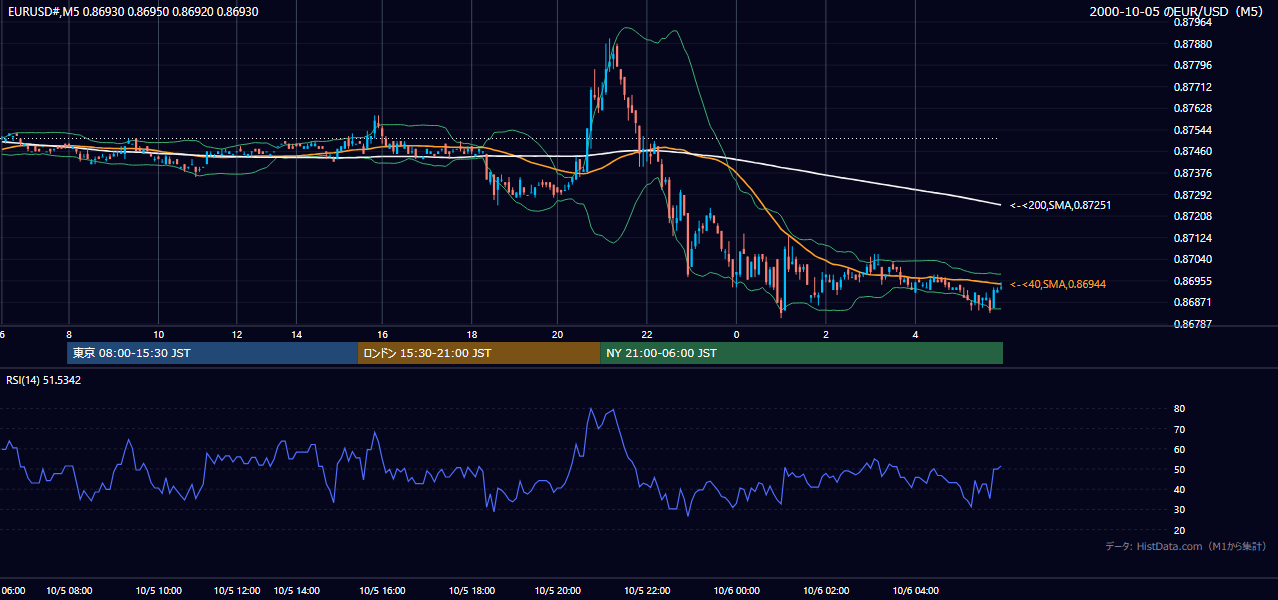This screenshot has height=600, width=1278.
Task: Select the 東京 08:00-15:30 JST session bar
Action: [x=212, y=353]
